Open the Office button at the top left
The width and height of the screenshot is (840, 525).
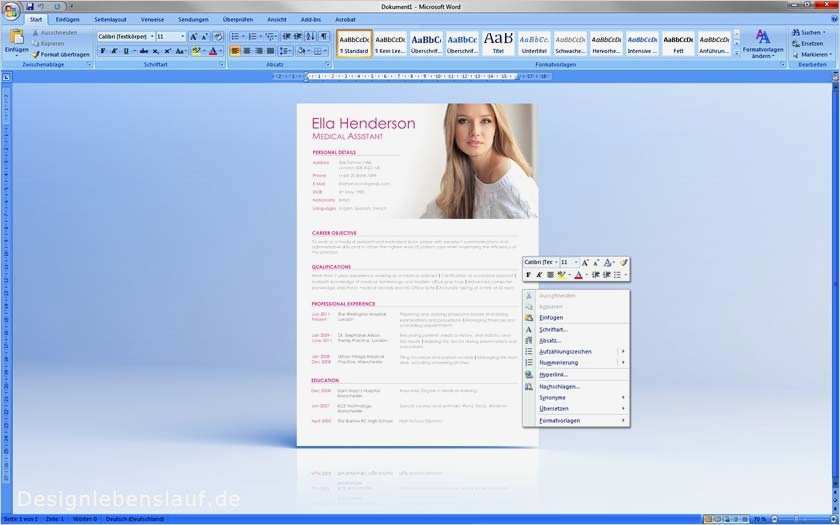click(11, 11)
